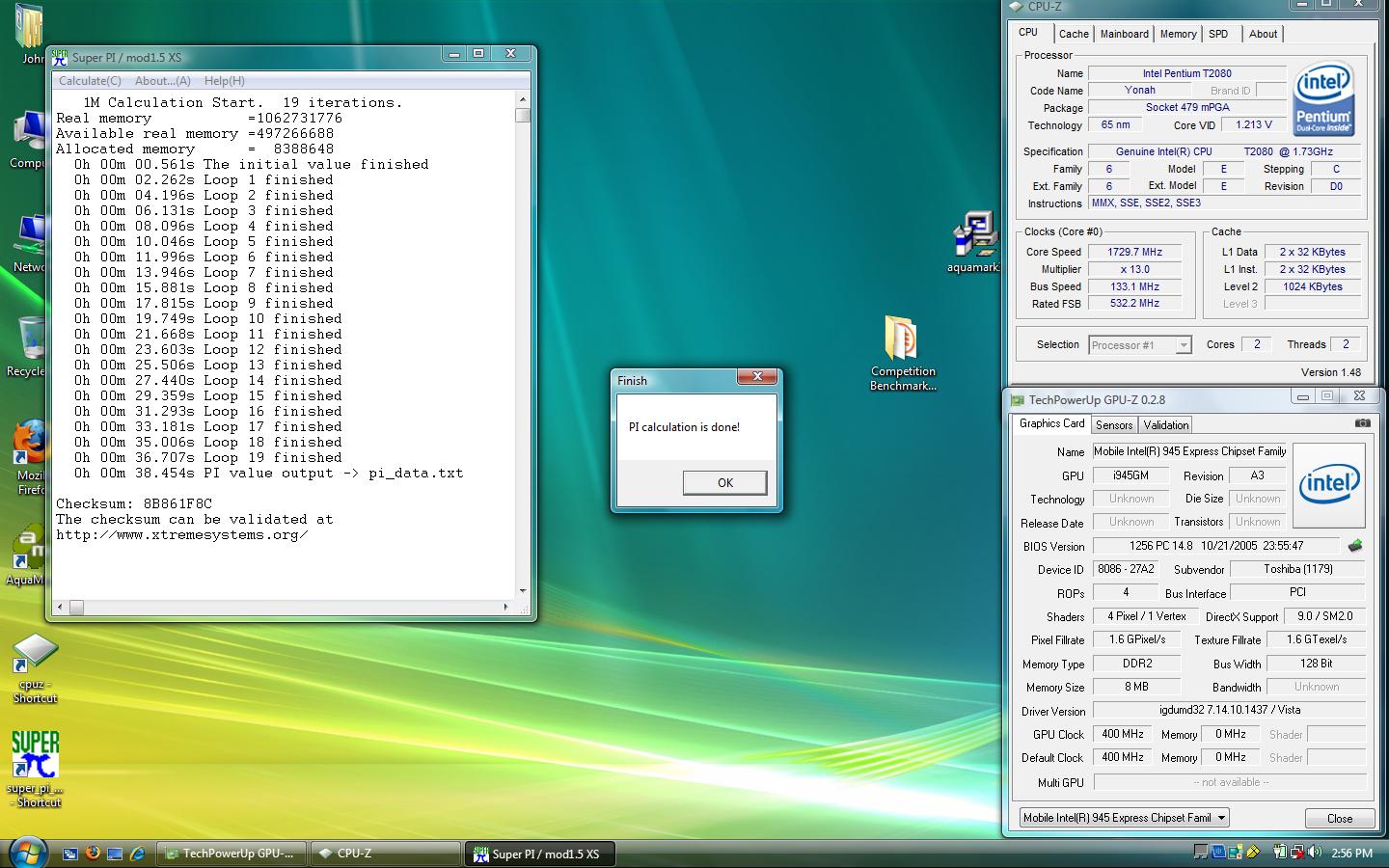
Task: Open Calculate(C) menu in Super PI
Action: point(90,81)
